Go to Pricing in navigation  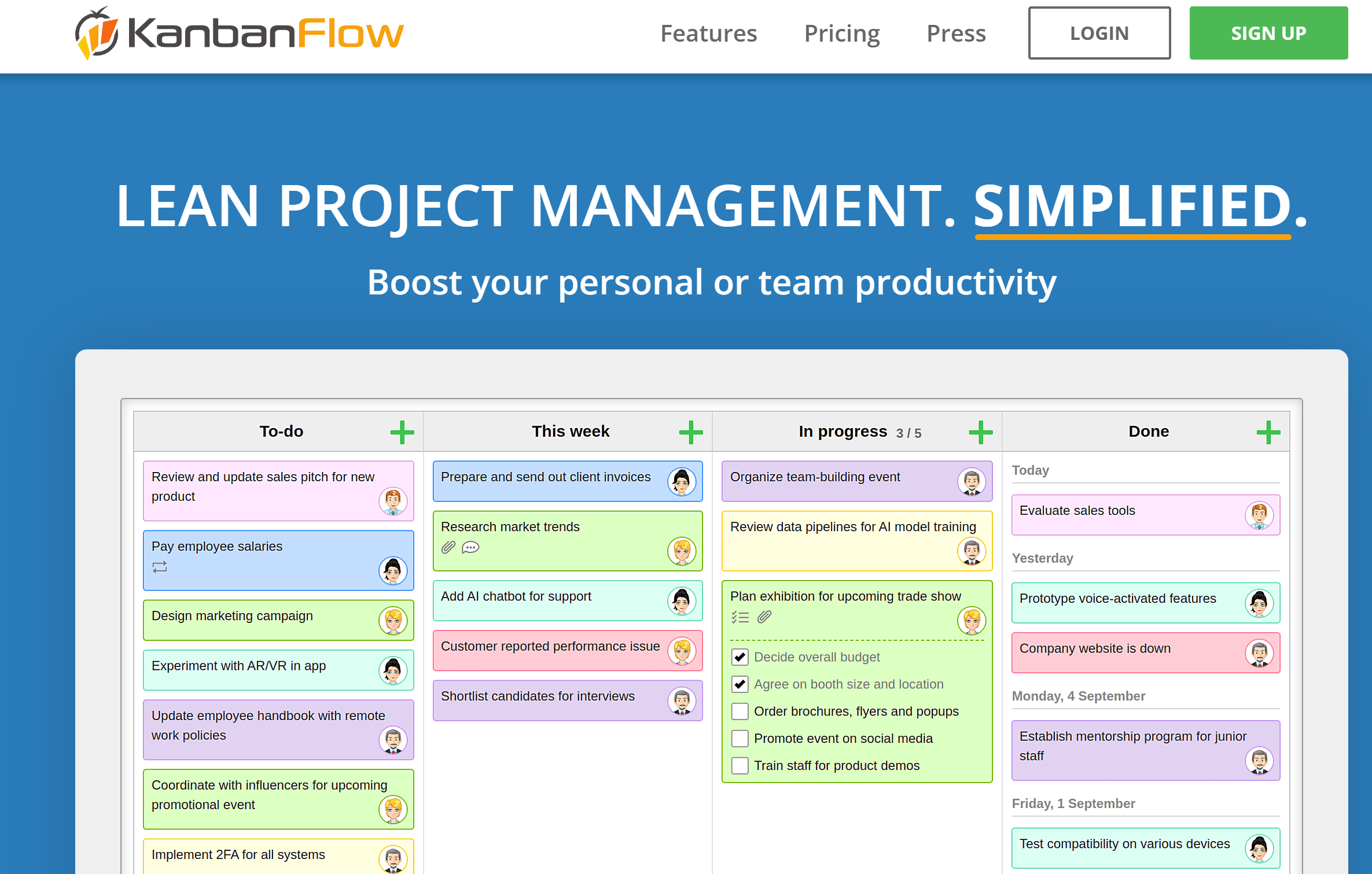[841, 34]
